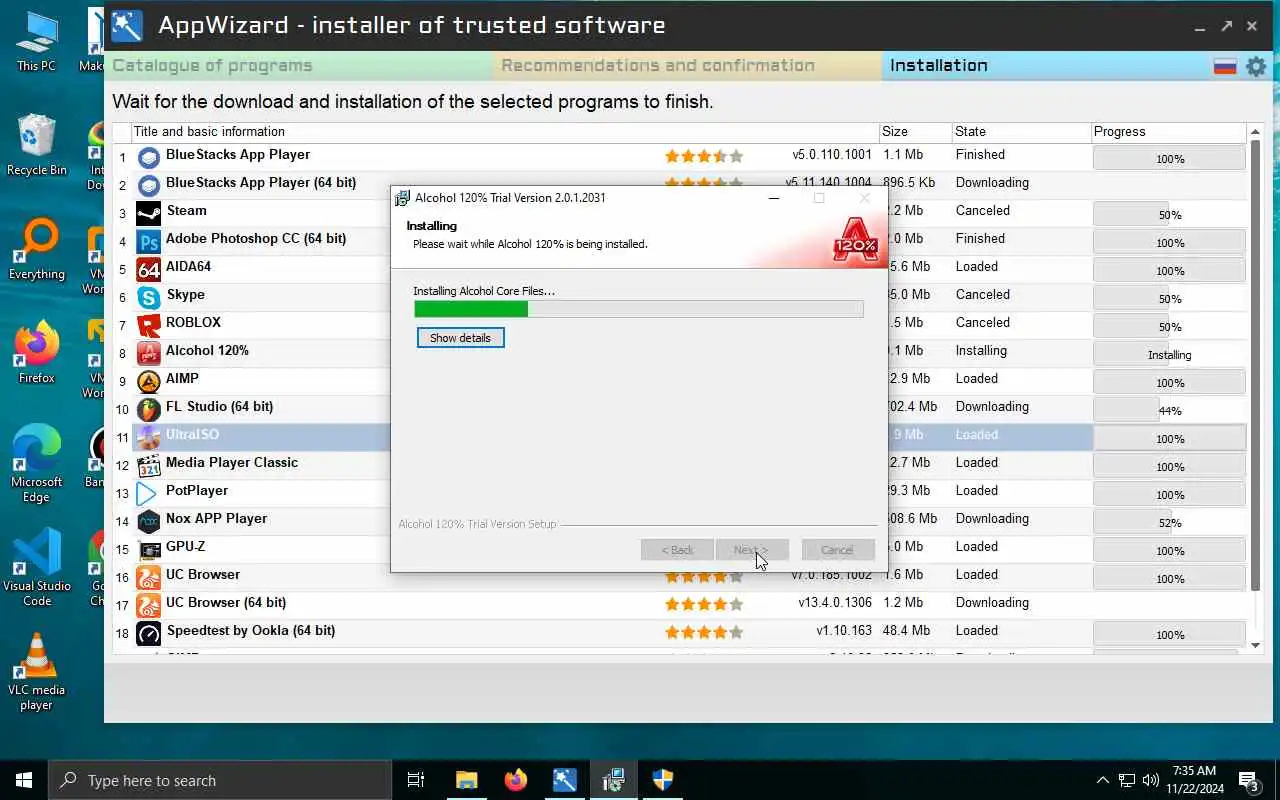The height and width of the screenshot is (800, 1280).
Task: Click Show details in Alcohol installer
Action: (460, 338)
